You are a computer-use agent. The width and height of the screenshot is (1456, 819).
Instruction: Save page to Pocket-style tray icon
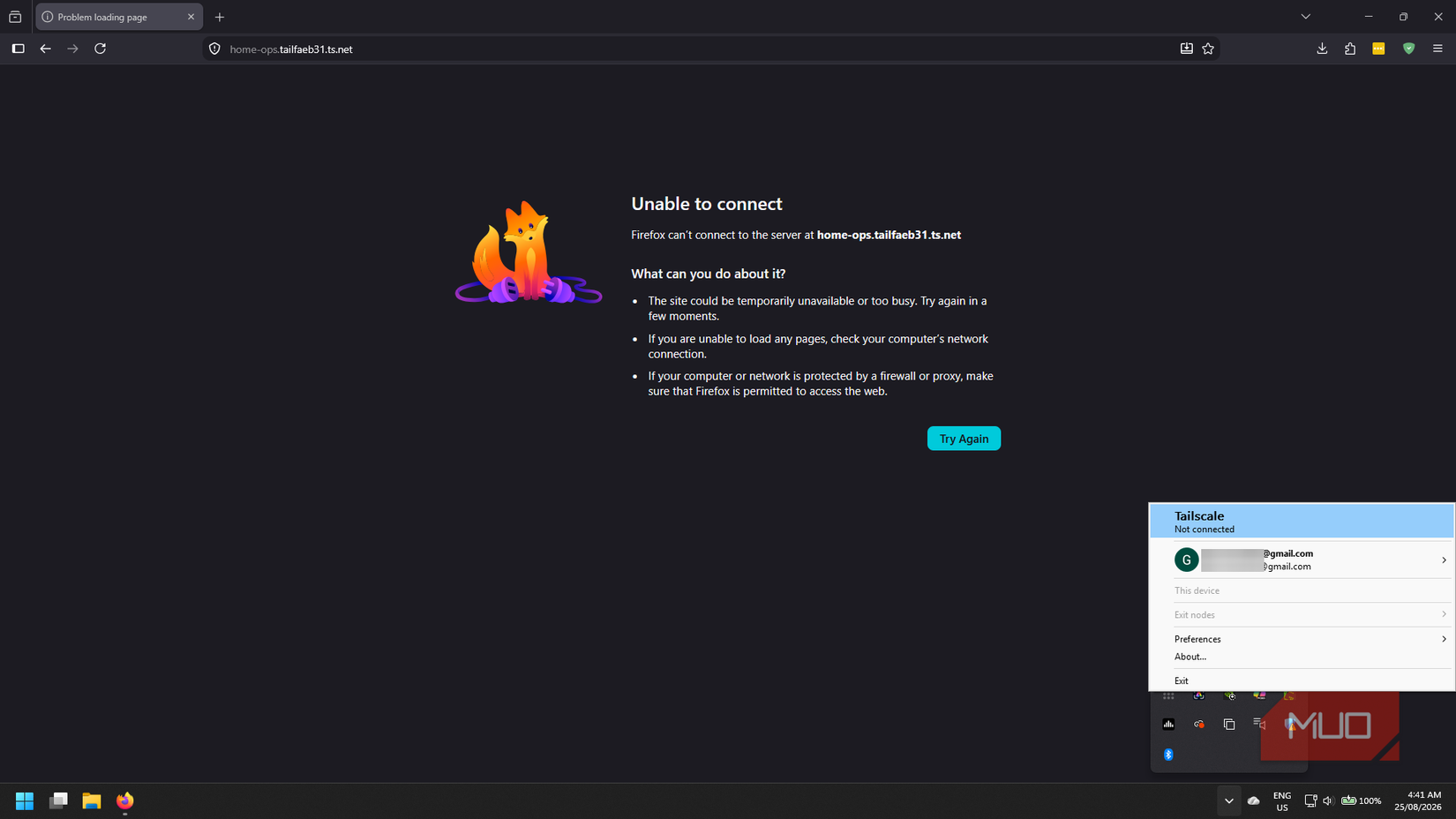coord(1187,49)
